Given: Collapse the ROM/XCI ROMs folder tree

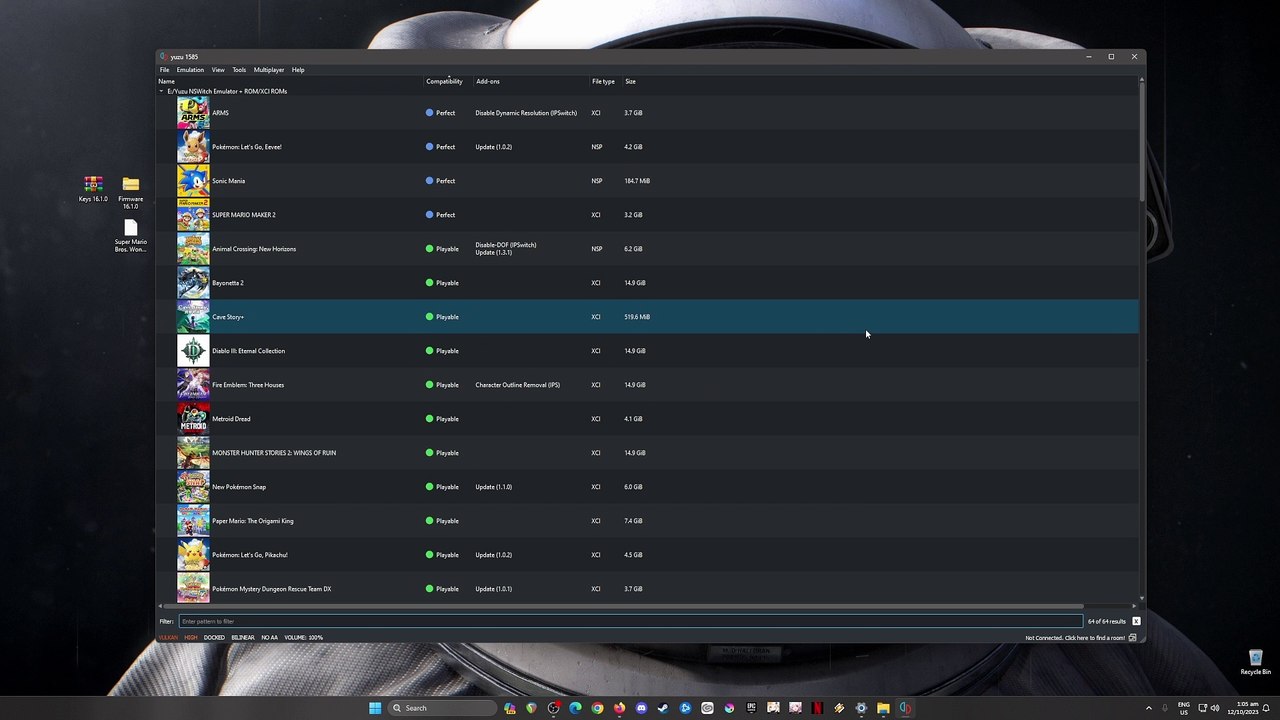Looking at the screenshot, I should coord(161,91).
